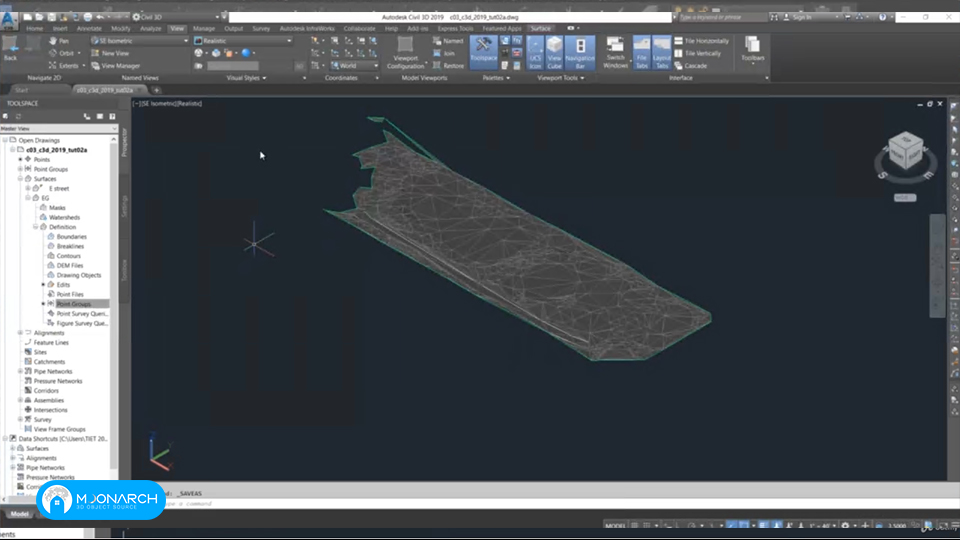This screenshot has height=540, width=960.
Task: Expand the E street surface node
Action: coord(28,189)
